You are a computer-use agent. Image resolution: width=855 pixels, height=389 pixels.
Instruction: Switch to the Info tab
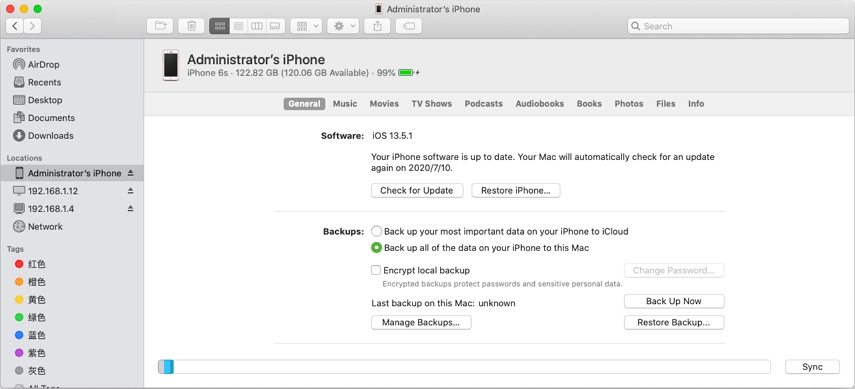(x=696, y=104)
